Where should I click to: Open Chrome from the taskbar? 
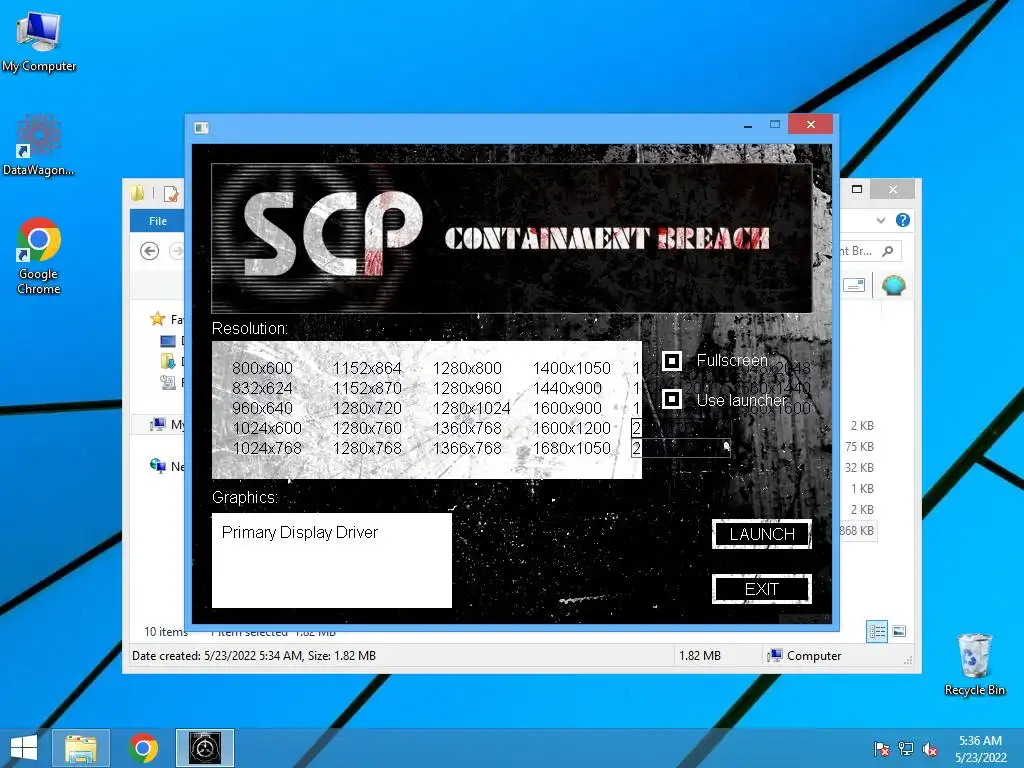[143, 748]
